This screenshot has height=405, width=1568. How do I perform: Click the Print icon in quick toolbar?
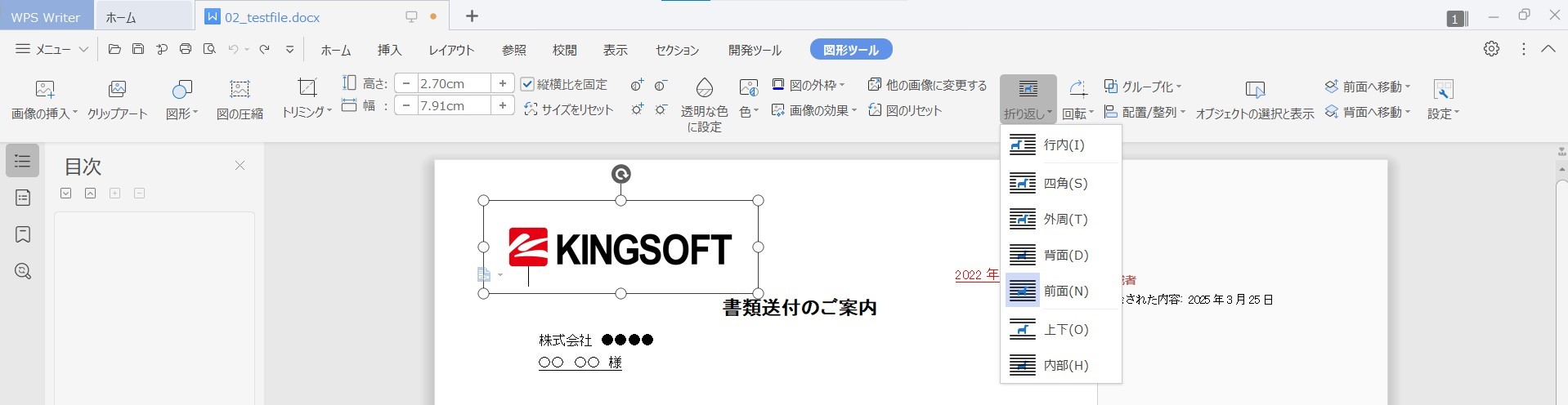(186, 49)
